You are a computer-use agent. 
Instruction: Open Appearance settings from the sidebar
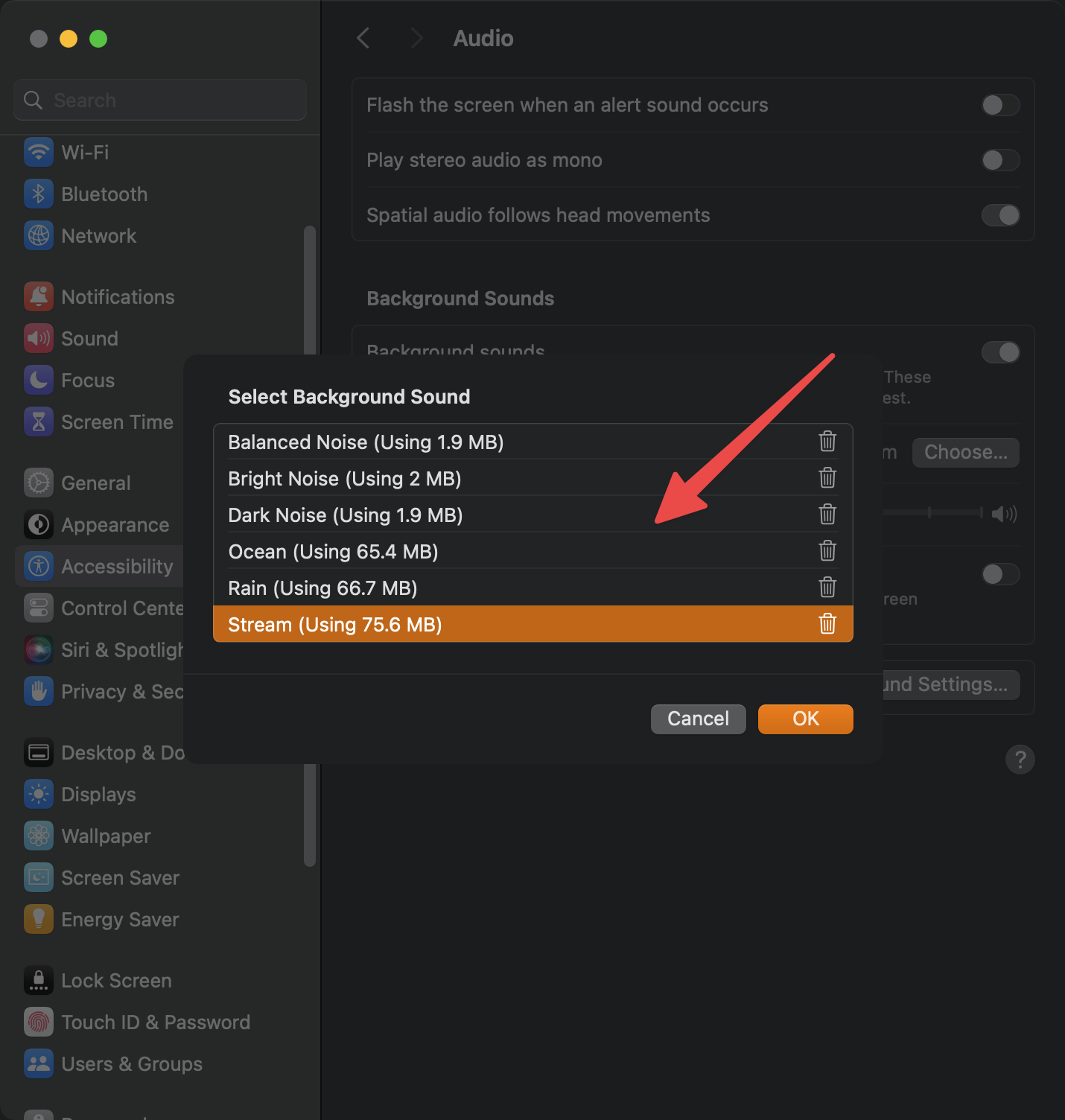[114, 524]
